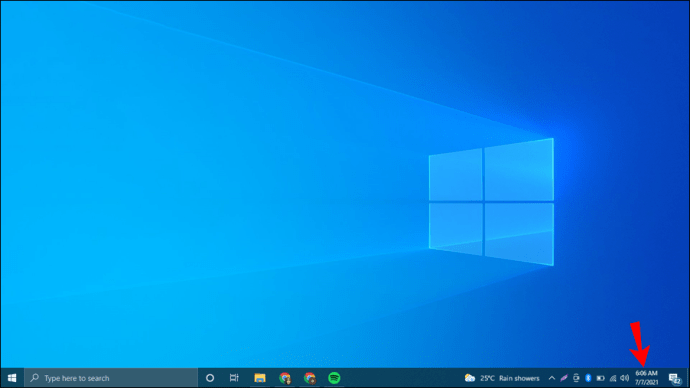Open Cortana from the taskbar circle icon
Screen dimensions: 690x388
tap(210, 378)
